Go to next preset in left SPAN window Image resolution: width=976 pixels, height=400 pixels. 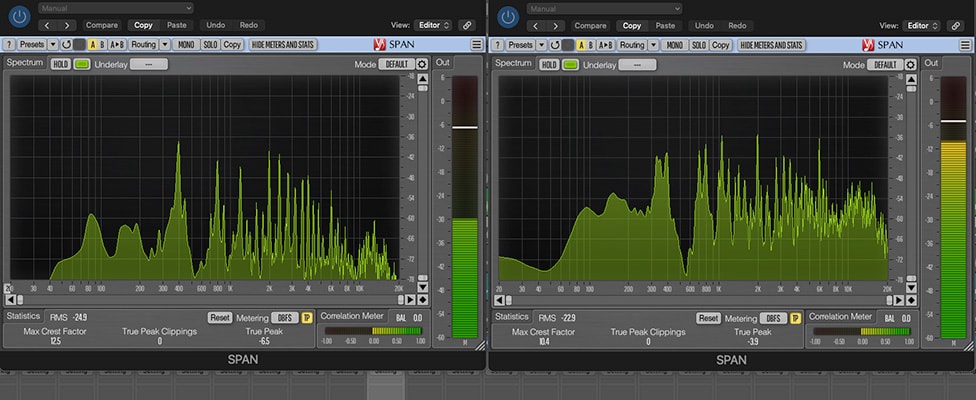tap(67, 26)
